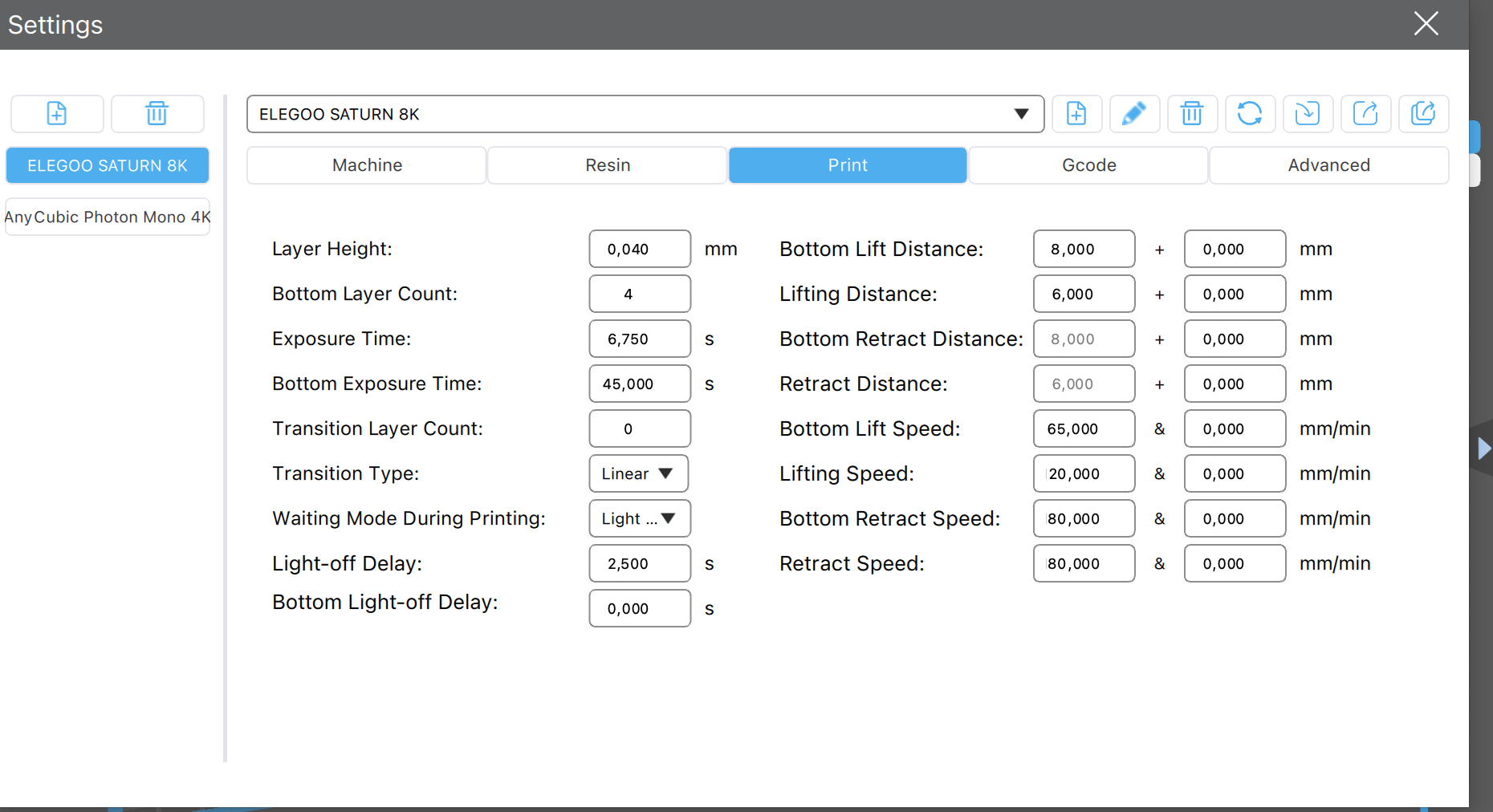
Task: Reset profile with the refresh icon
Action: pos(1250,113)
